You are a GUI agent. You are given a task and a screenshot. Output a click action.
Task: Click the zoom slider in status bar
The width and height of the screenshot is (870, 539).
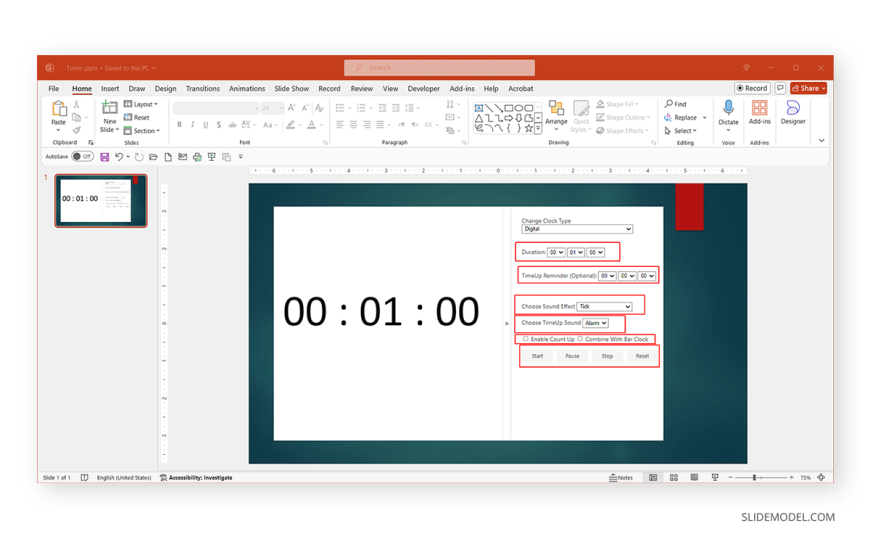[761, 477]
